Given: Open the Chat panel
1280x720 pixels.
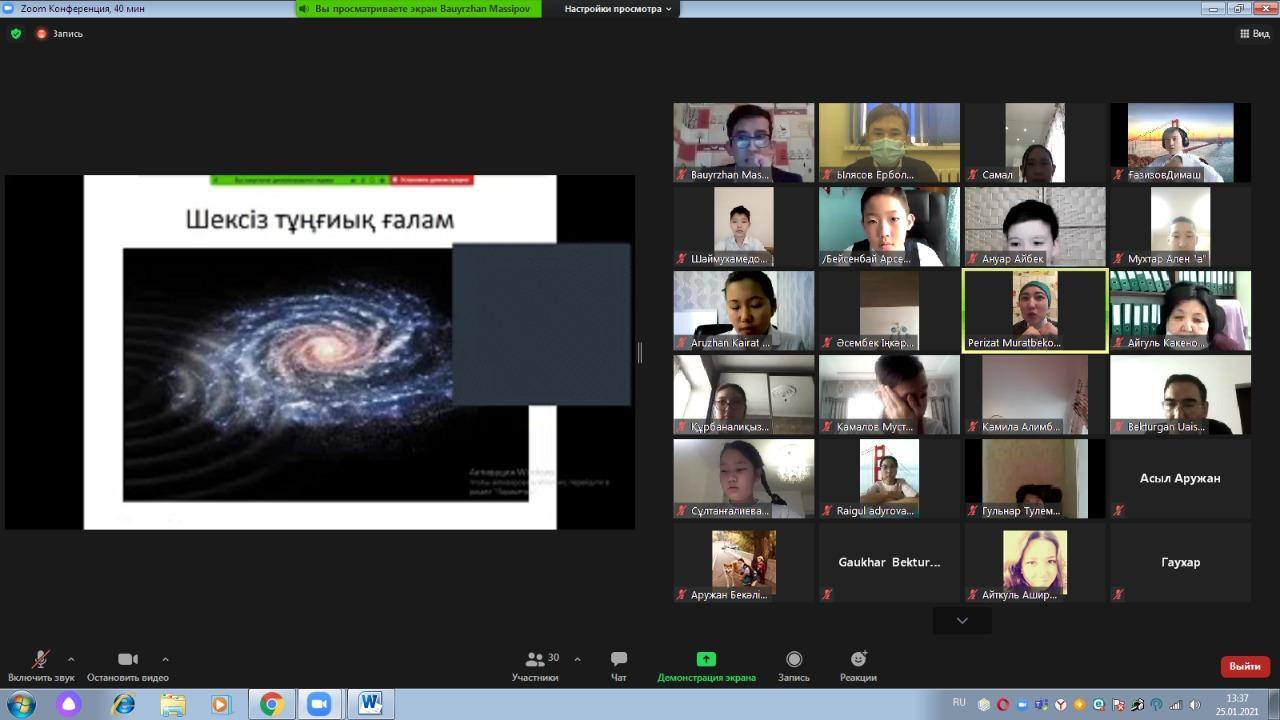Looking at the screenshot, I should click(x=618, y=666).
